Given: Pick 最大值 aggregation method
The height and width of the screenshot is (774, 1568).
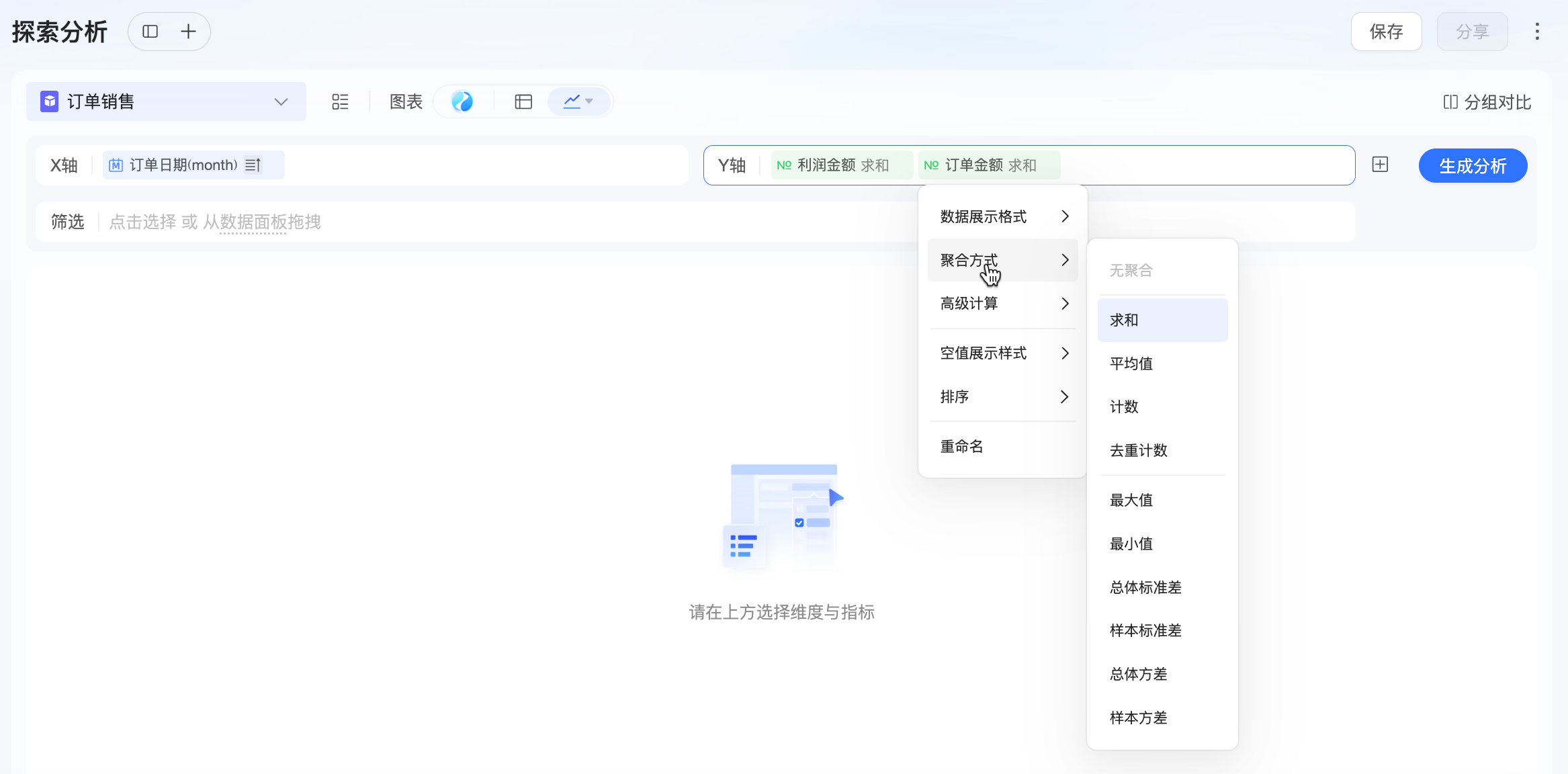Looking at the screenshot, I should pos(1131,500).
